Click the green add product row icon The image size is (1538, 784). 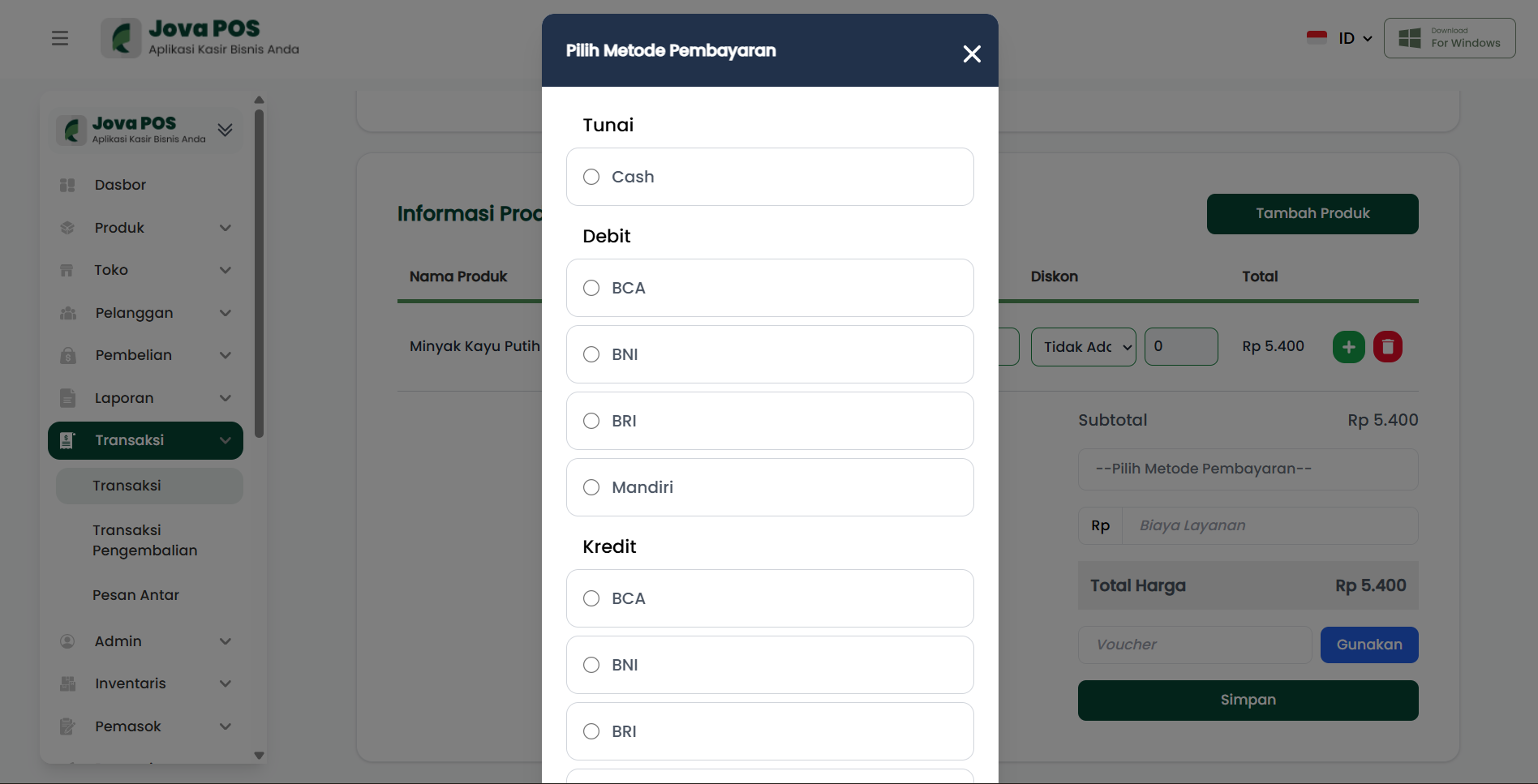1348,347
